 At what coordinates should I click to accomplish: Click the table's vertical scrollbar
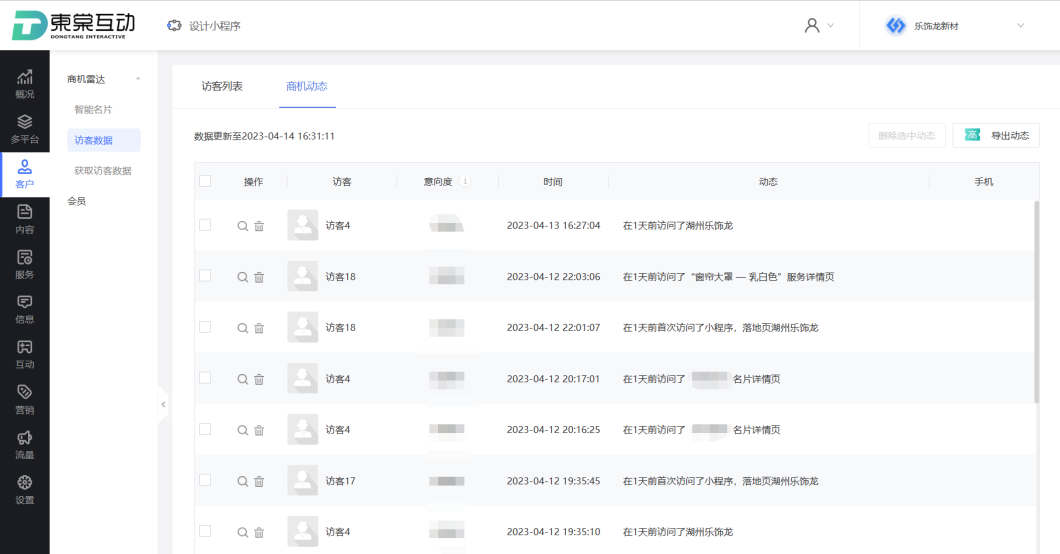tap(1036, 301)
